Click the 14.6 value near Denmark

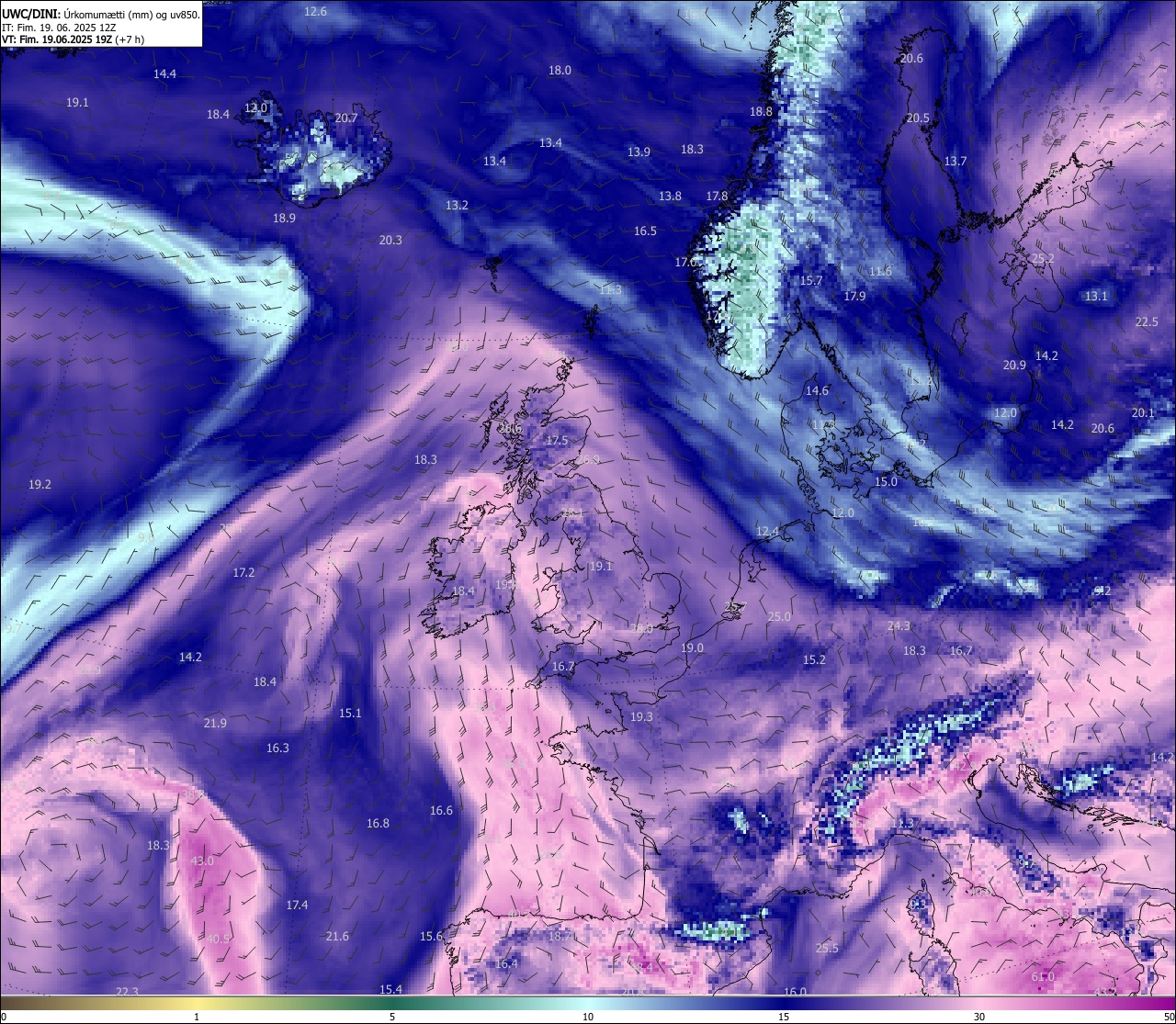[817, 390]
